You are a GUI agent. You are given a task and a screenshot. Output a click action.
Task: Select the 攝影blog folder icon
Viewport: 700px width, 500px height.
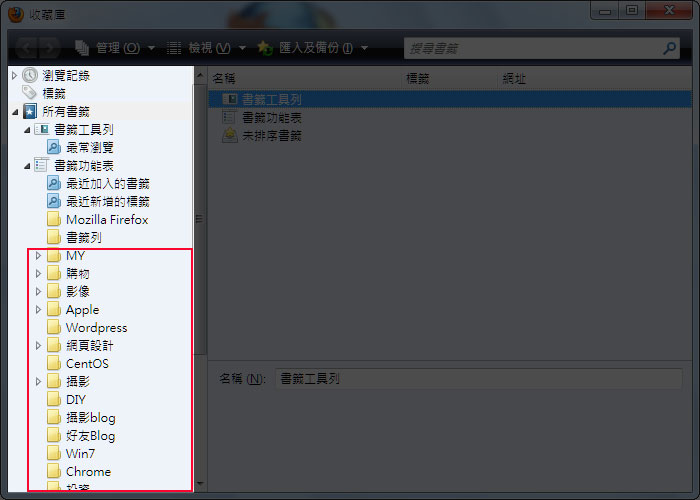54,417
